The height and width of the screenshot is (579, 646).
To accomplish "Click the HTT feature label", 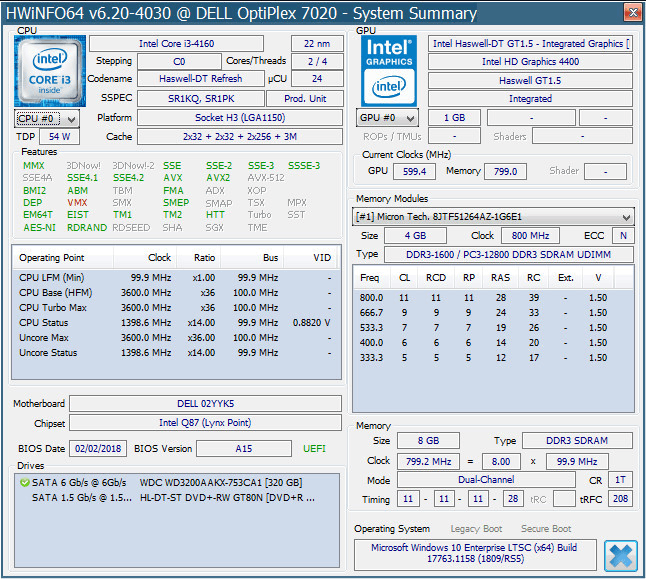I will tap(215, 215).
